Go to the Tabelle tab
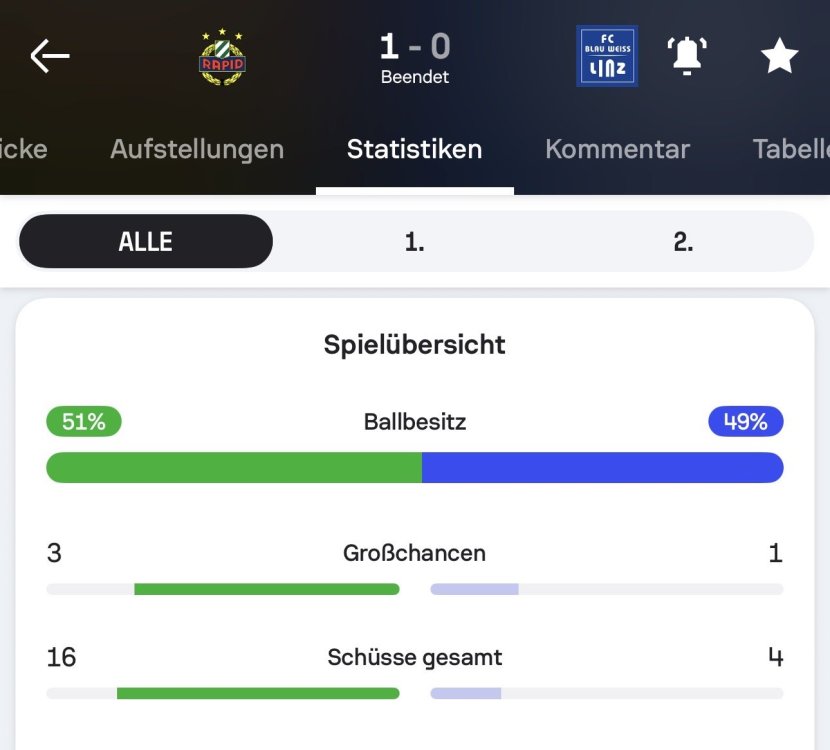The height and width of the screenshot is (750, 830). point(790,149)
